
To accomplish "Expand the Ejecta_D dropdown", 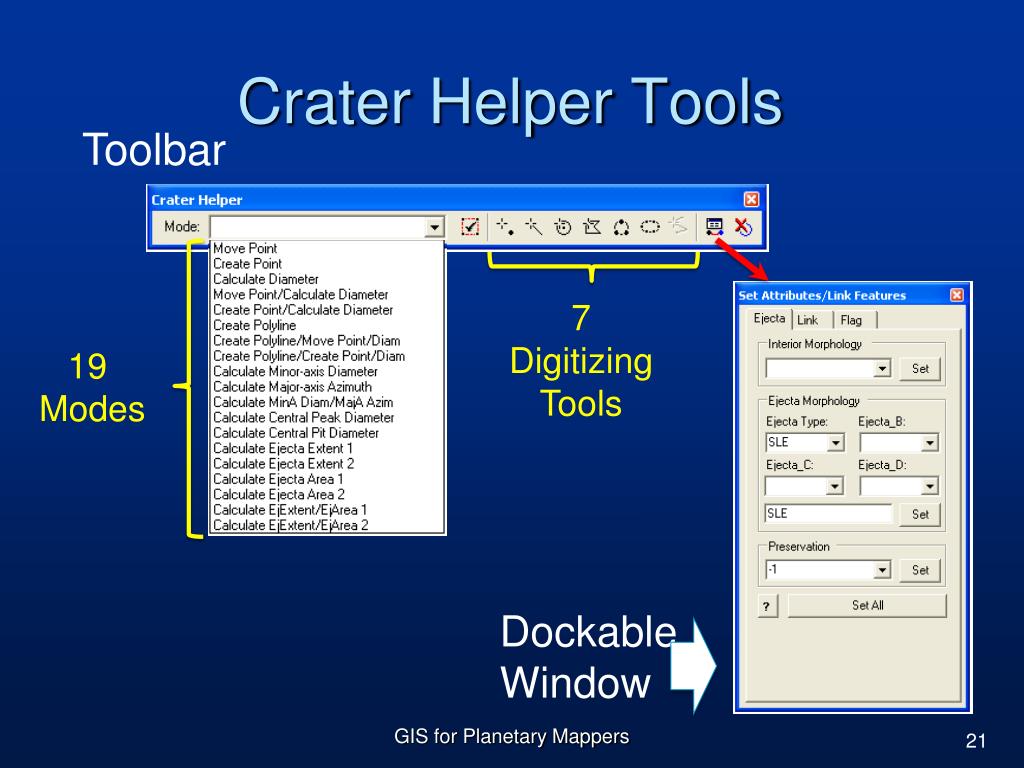I will pyautogui.click(x=930, y=486).
